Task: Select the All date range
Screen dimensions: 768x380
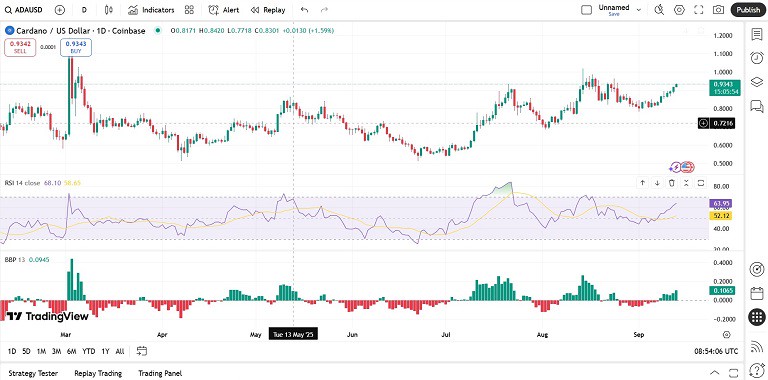Action: click(120, 351)
